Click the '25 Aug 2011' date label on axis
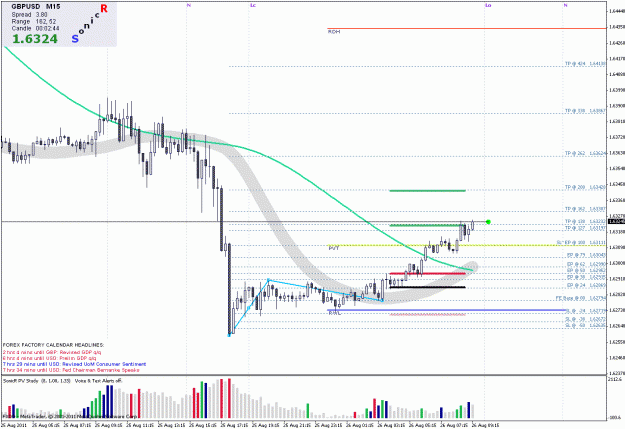625x429 pixels. [14, 425]
